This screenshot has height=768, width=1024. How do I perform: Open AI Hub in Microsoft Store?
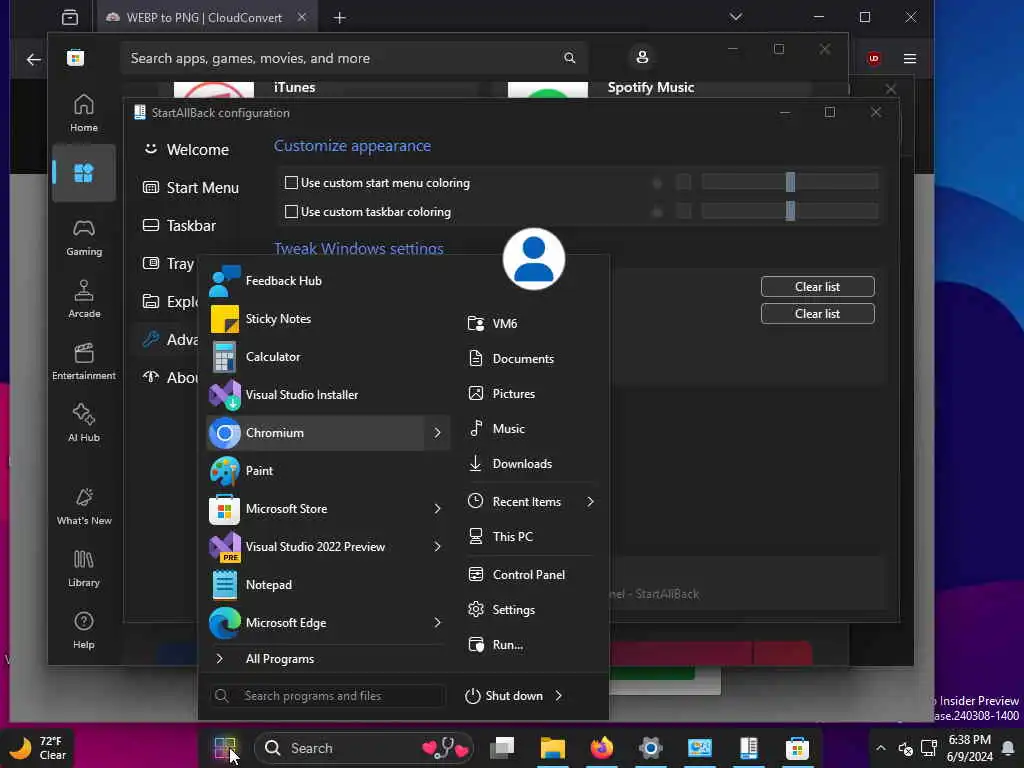(84, 423)
